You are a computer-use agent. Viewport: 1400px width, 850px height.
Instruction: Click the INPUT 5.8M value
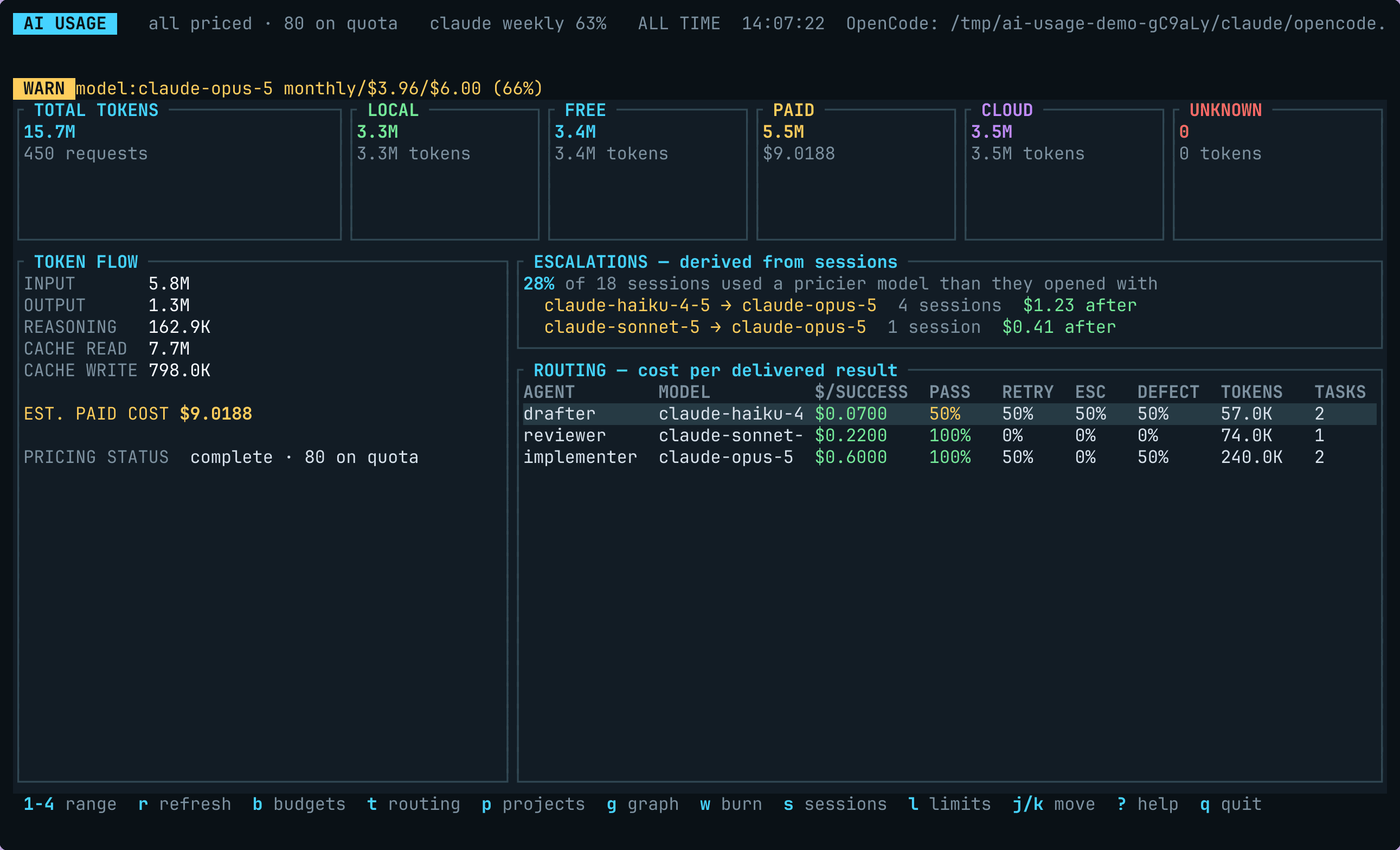[169, 284]
